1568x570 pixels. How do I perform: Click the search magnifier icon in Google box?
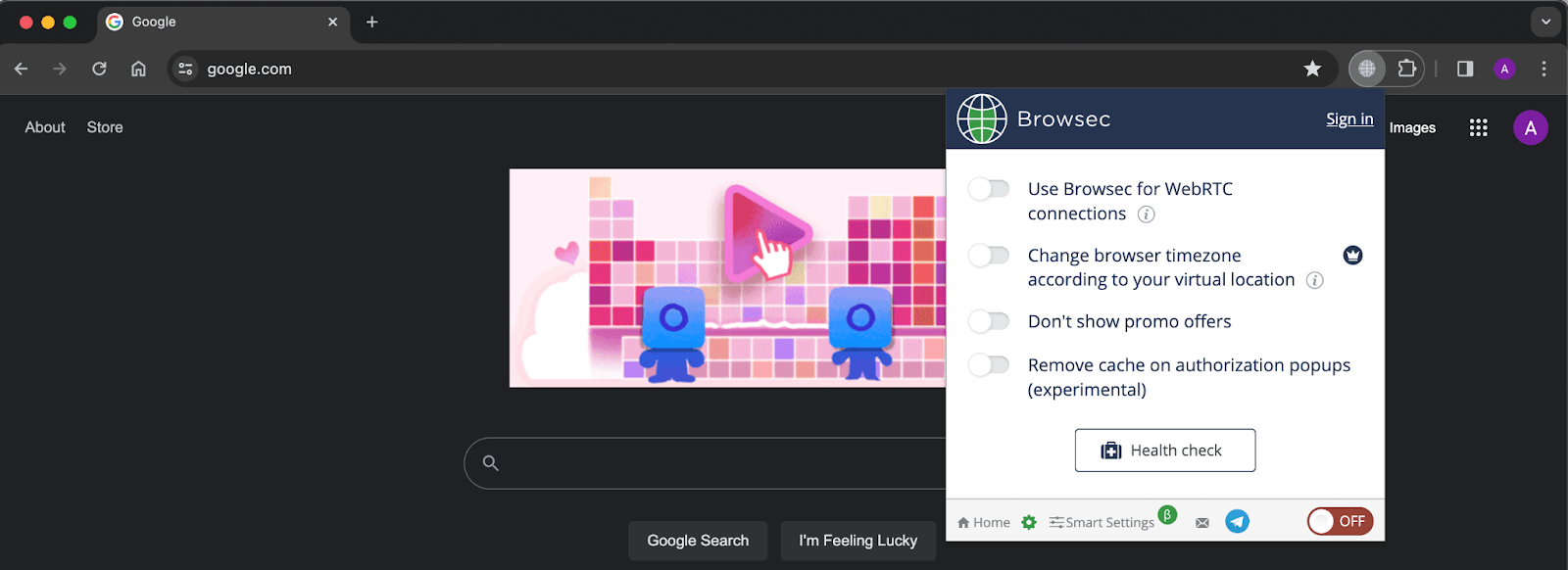click(491, 463)
